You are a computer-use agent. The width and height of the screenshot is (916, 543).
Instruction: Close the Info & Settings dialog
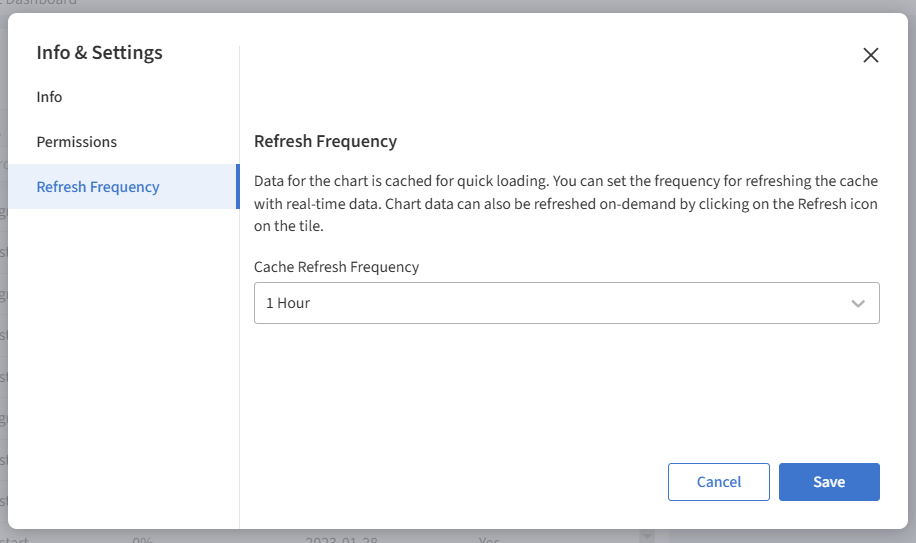(x=871, y=55)
